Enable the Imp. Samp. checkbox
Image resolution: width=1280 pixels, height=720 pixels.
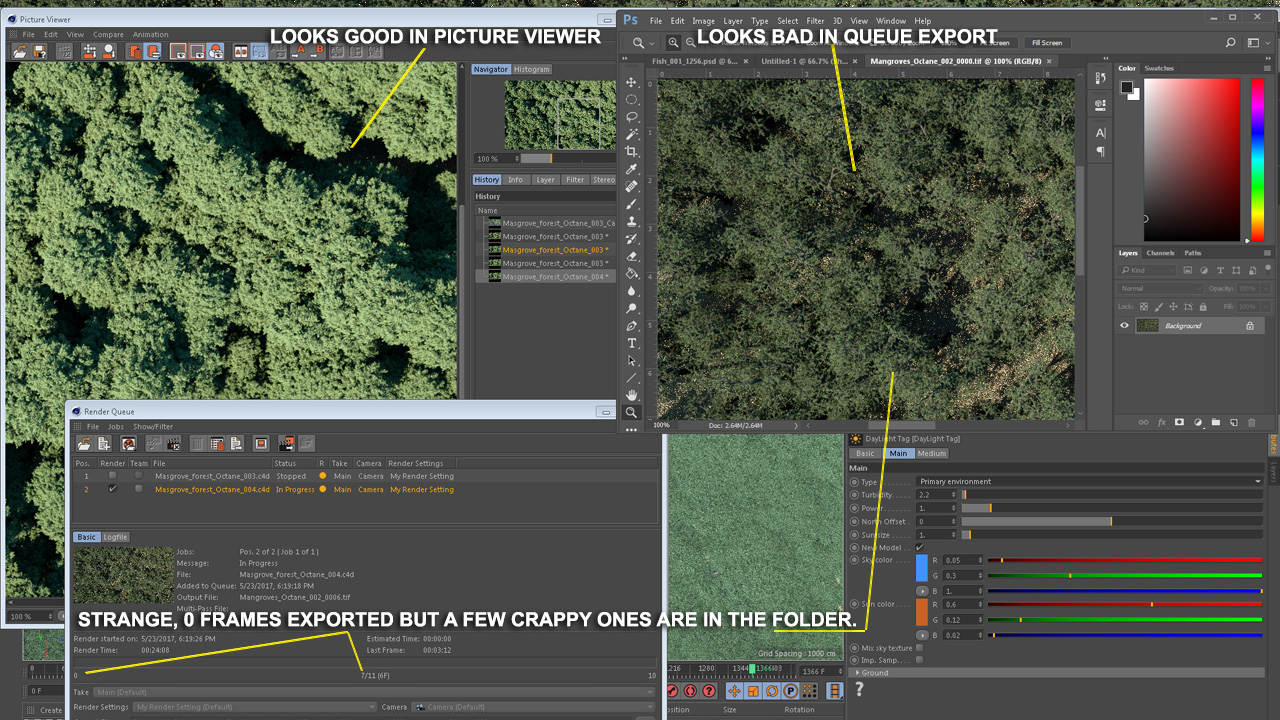[920, 660]
